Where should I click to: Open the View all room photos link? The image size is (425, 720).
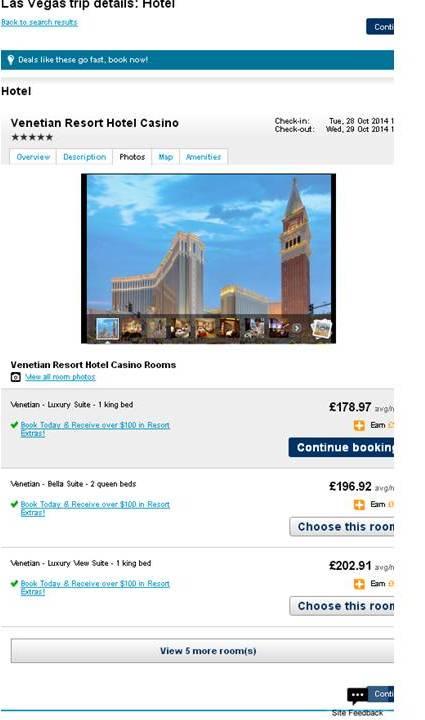(x=60, y=377)
